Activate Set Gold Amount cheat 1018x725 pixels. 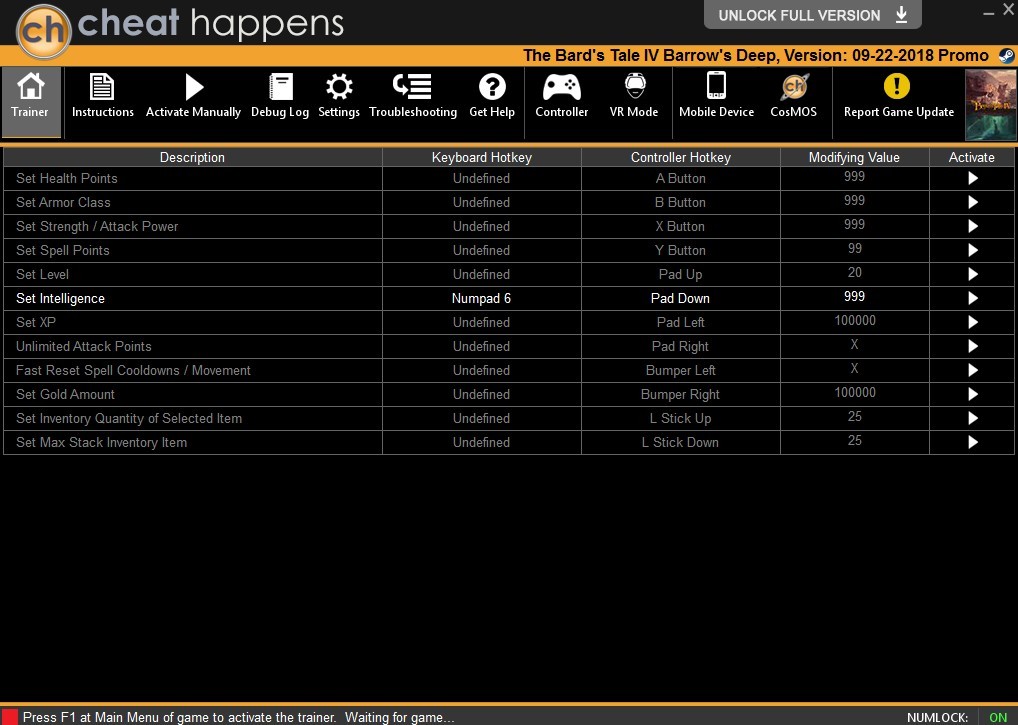(972, 395)
